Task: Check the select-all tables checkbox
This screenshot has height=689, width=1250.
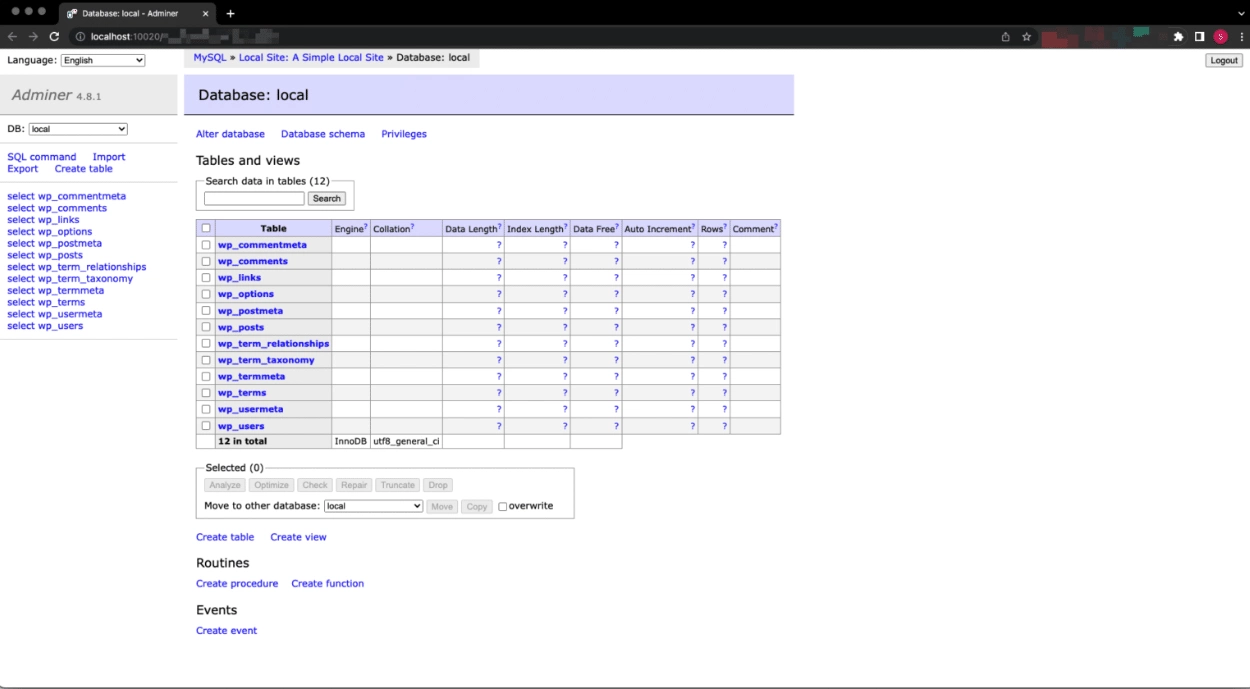Action: tap(206, 227)
